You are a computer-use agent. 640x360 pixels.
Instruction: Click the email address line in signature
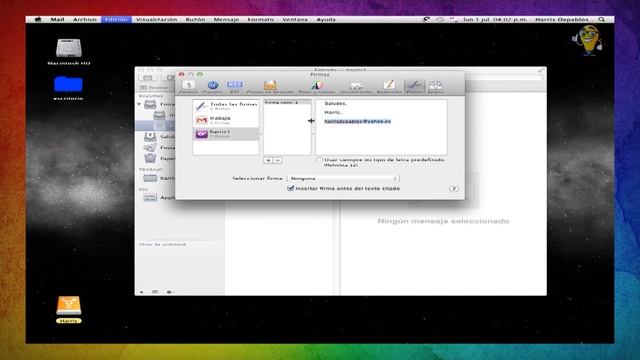click(x=357, y=121)
